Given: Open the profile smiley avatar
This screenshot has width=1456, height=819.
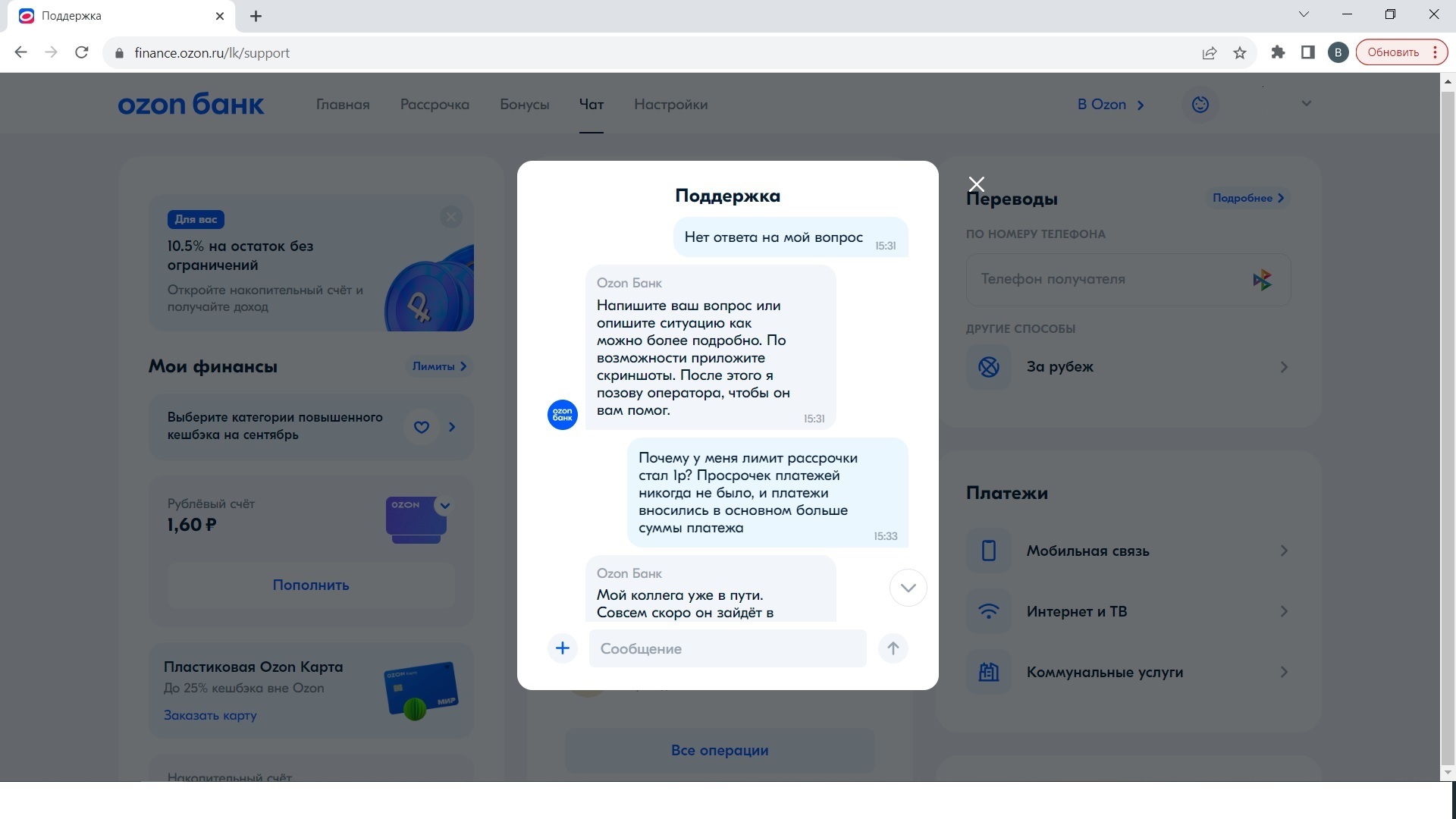Looking at the screenshot, I should click(x=1200, y=105).
